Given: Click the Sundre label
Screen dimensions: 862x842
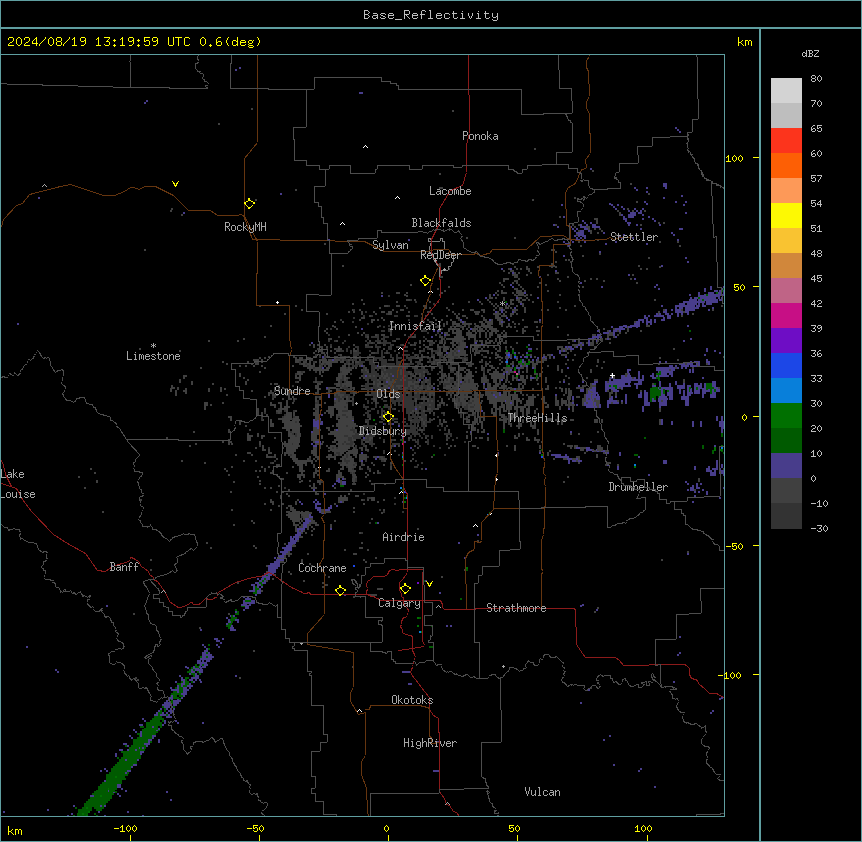Looking at the screenshot, I should pos(292,391).
